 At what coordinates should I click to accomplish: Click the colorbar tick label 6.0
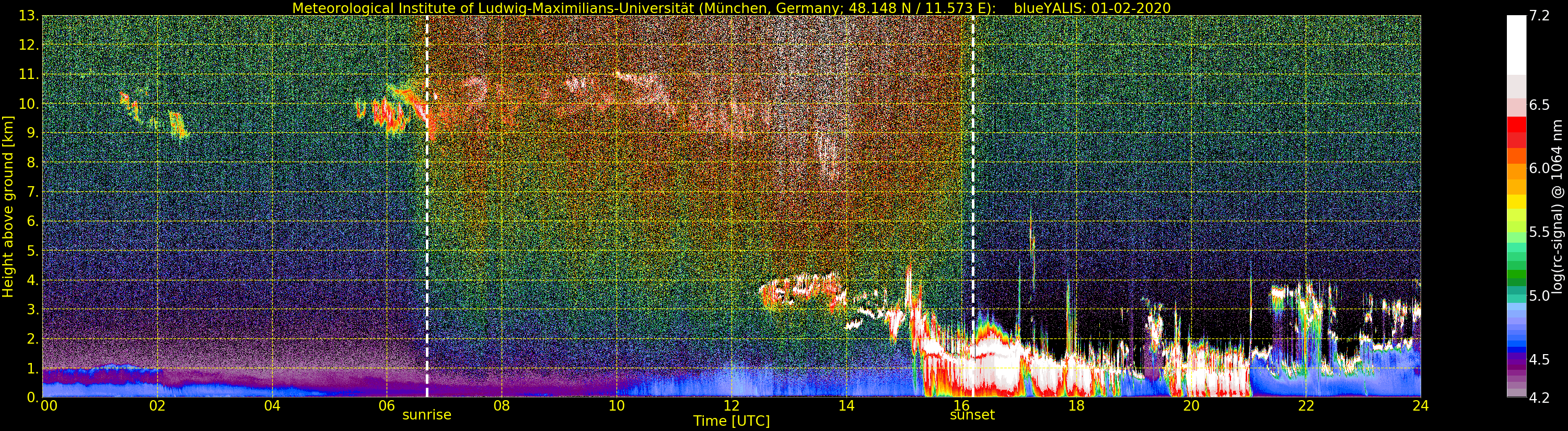[x=1539, y=168]
